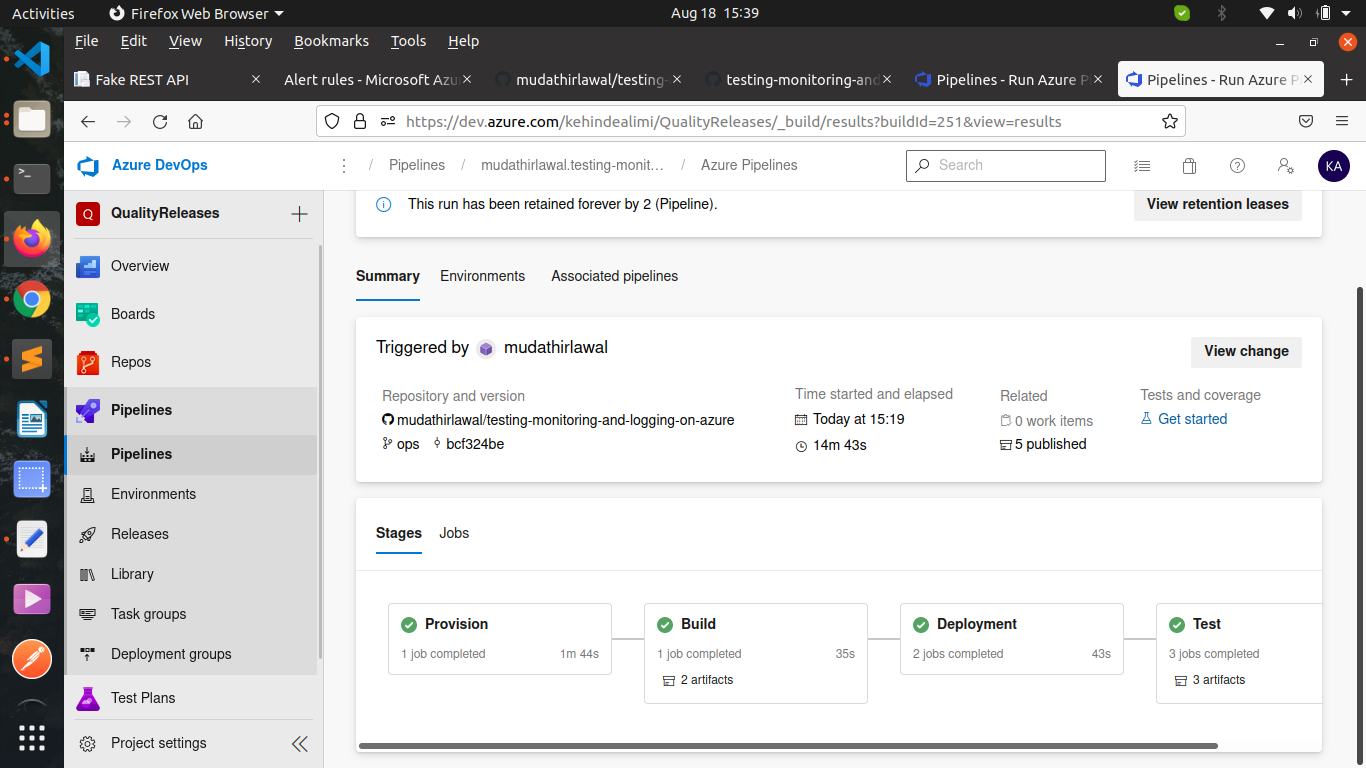This screenshot has height=768, width=1366.
Task: Open the Bookmarks menu
Action: click(x=331, y=41)
